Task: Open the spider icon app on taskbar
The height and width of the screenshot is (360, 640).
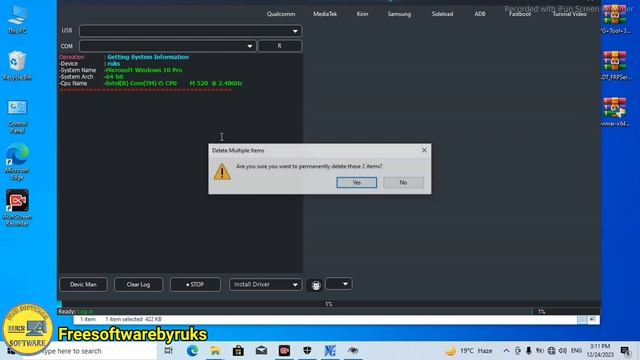Action: [353, 351]
